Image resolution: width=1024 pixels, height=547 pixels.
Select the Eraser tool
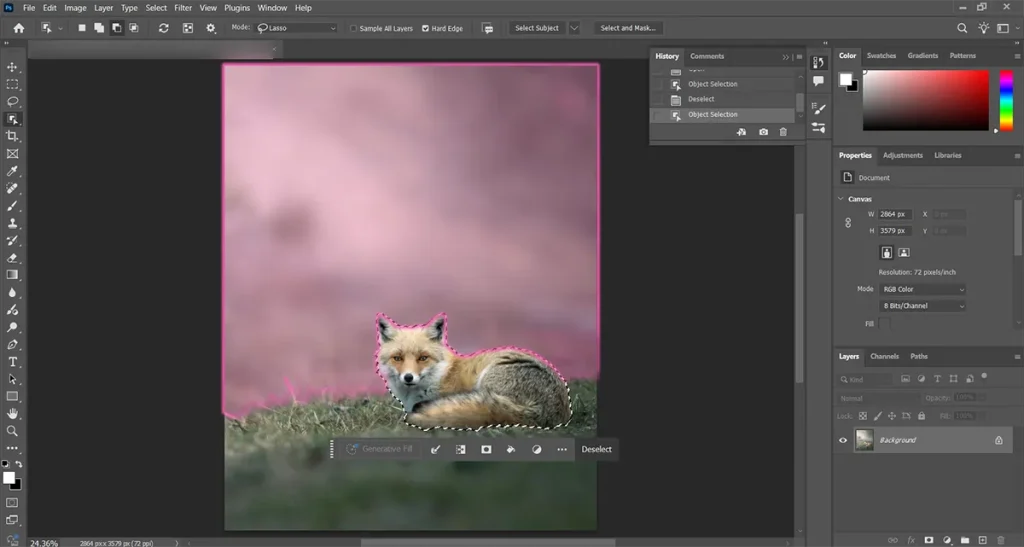tap(12, 258)
